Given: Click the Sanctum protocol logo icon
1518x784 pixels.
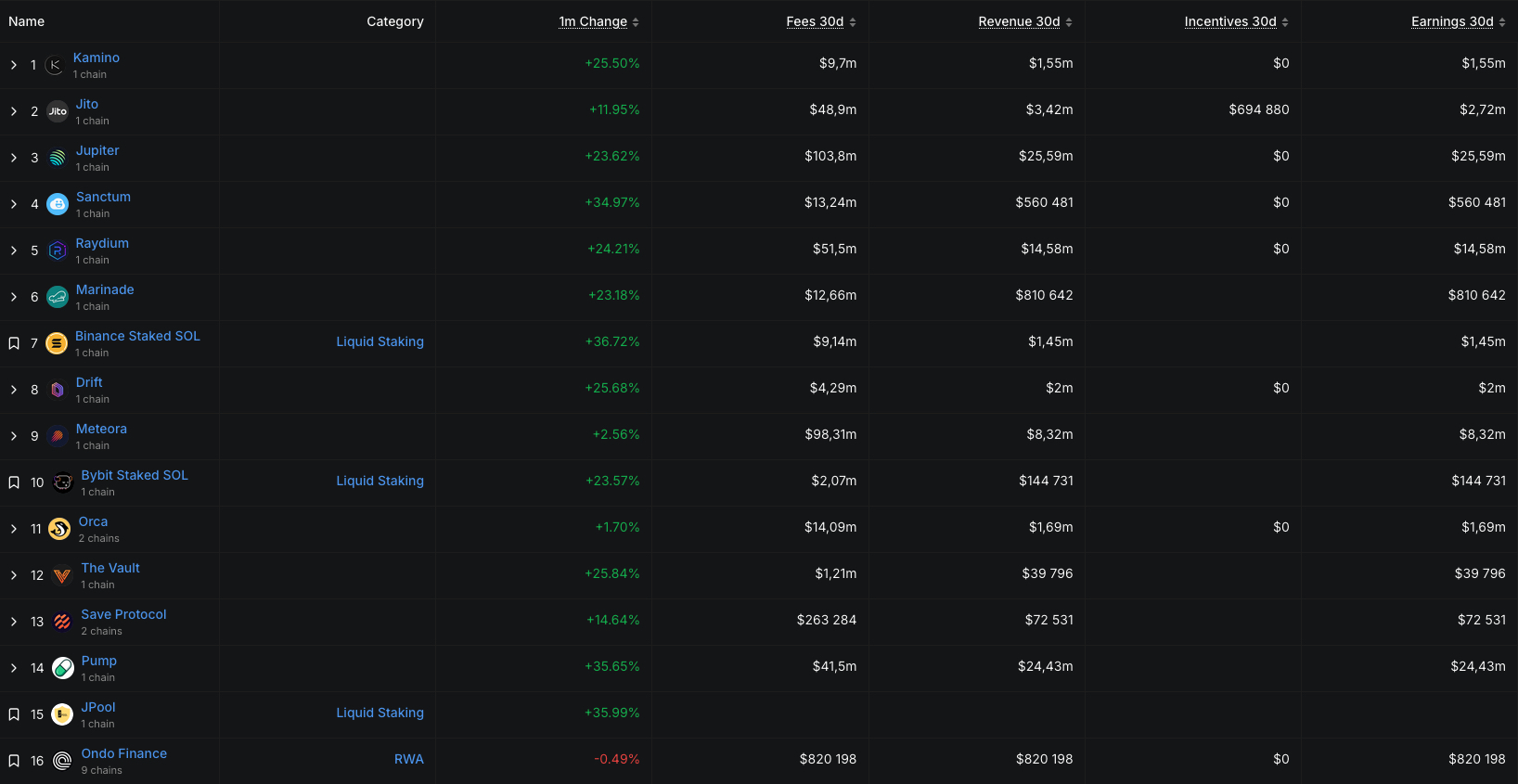Looking at the screenshot, I should tap(58, 204).
